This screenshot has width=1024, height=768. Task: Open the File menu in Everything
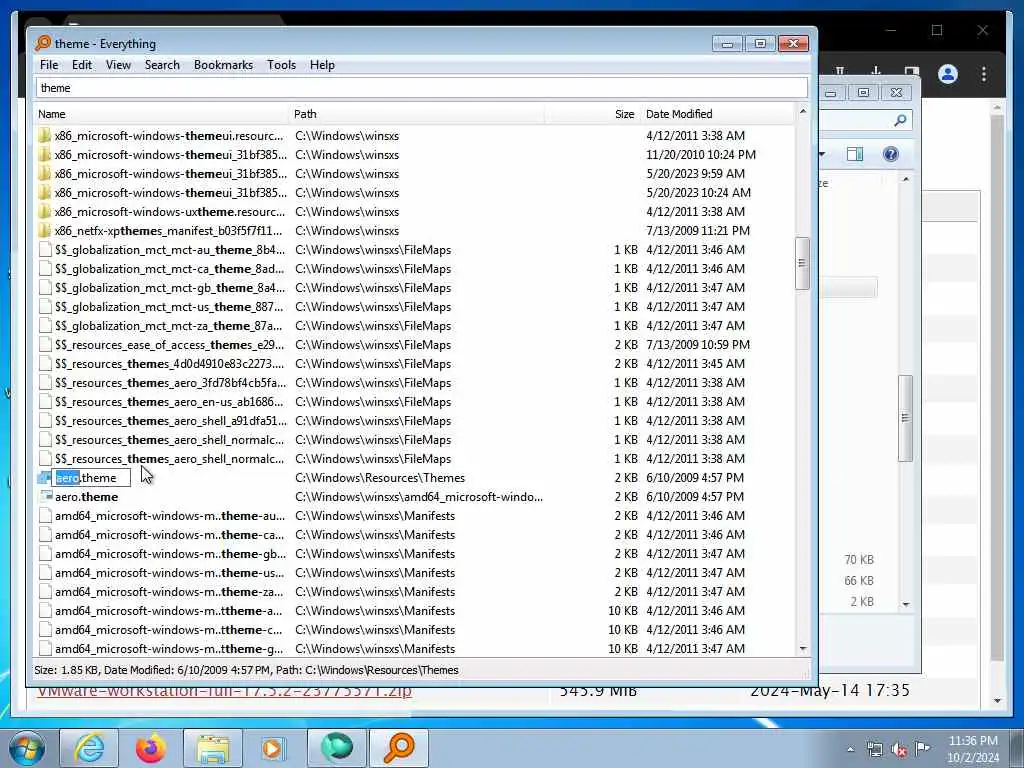tap(49, 65)
